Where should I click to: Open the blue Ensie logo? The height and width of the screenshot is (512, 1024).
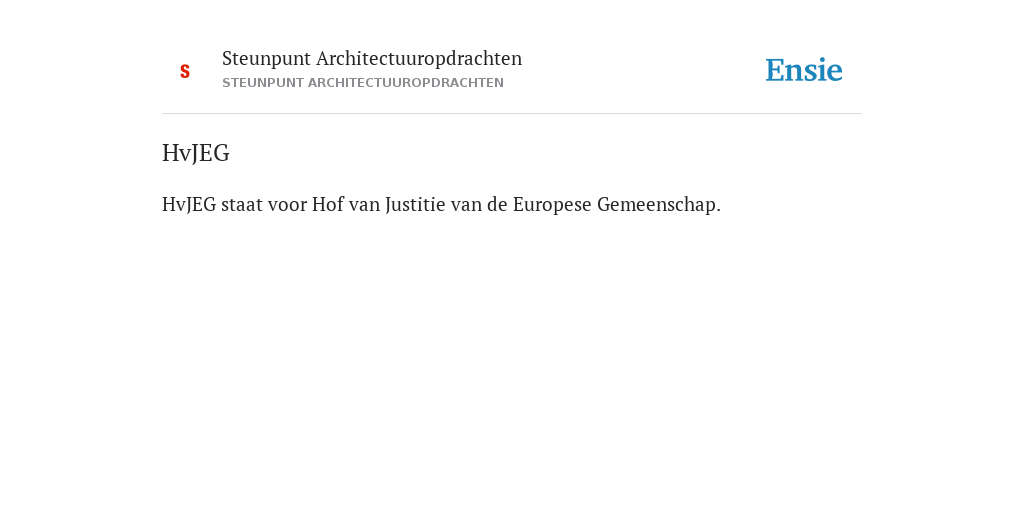(804, 70)
